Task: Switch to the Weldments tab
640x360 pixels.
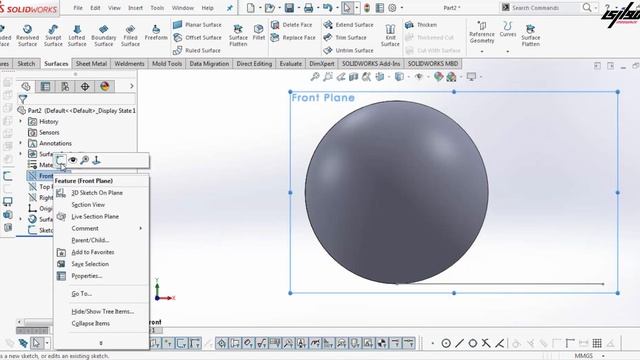Action: click(129, 64)
